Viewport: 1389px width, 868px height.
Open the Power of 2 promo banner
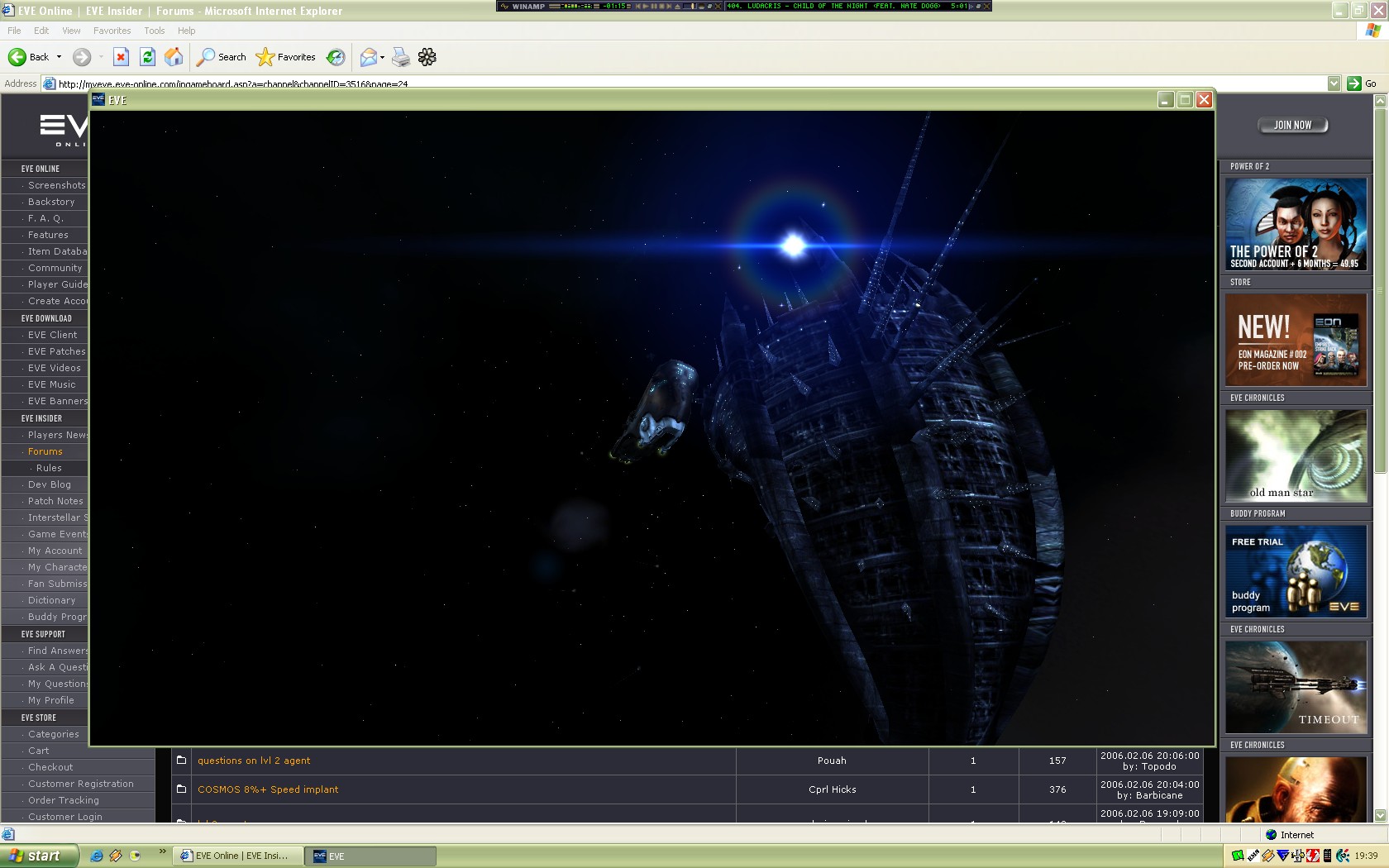coord(1296,224)
